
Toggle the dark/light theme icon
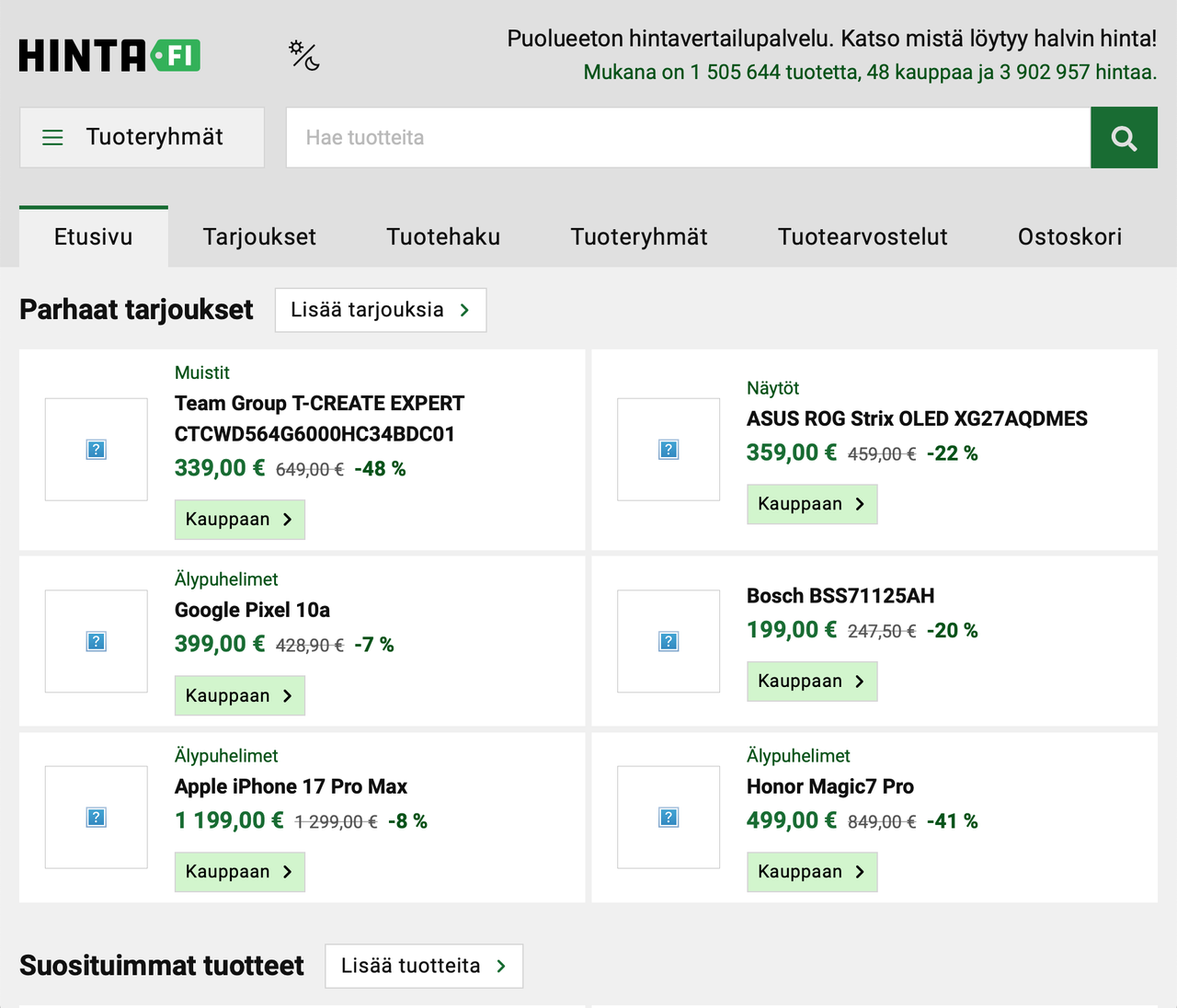[304, 55]
